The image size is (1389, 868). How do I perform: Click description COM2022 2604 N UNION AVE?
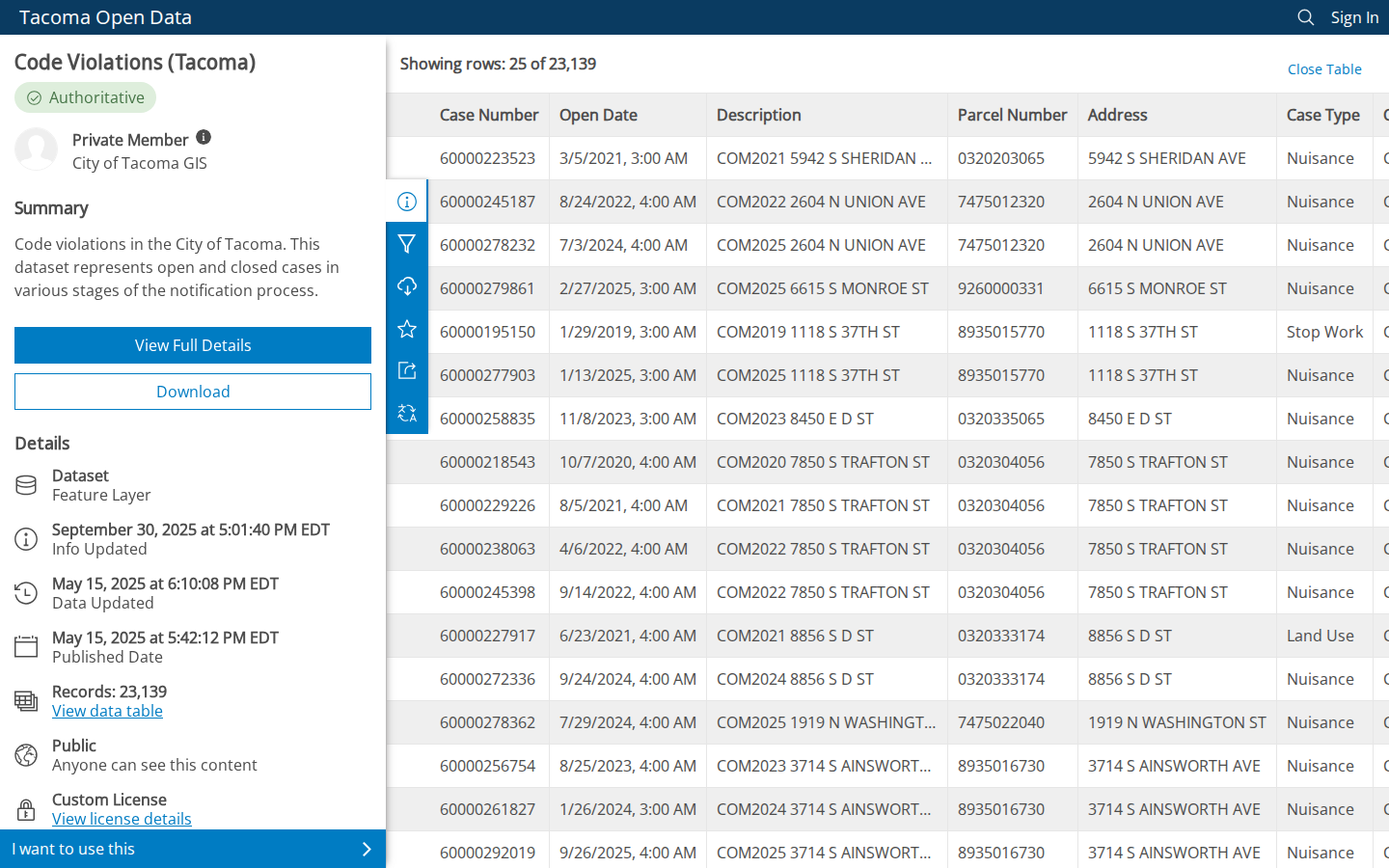[821, 202]
